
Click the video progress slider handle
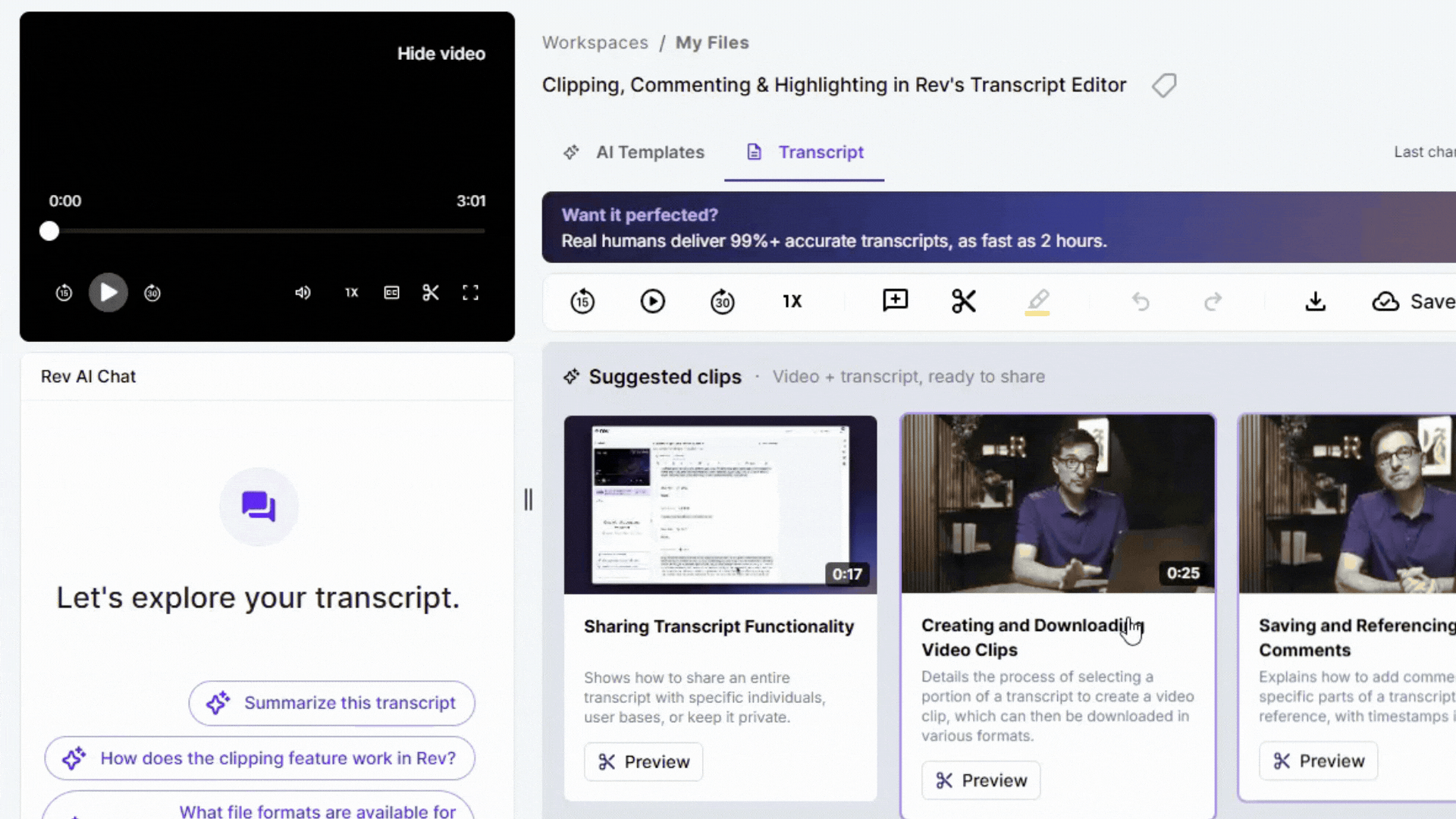coord(49,231)
